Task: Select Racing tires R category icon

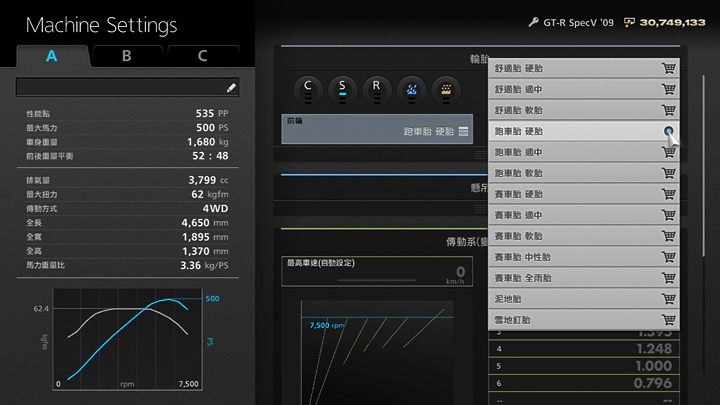Action: [376, 87]
